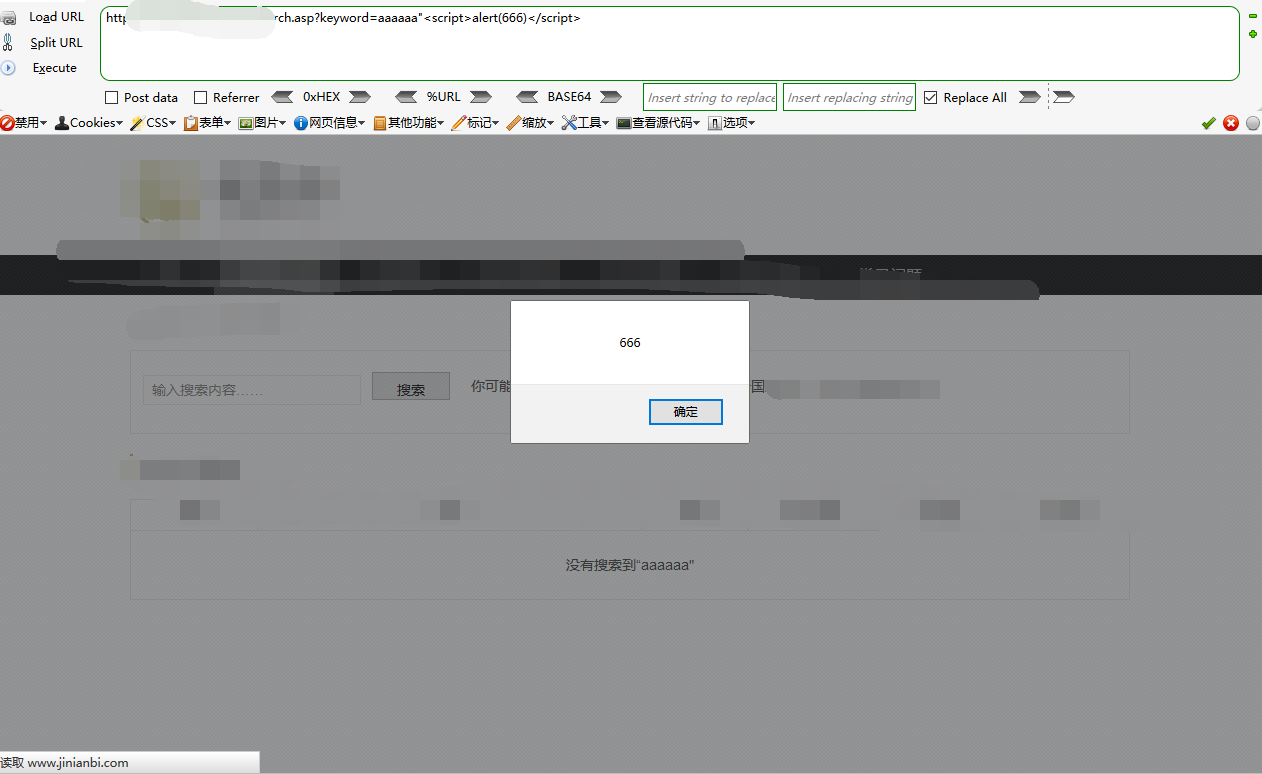Click the 搜索 search button on page
Viewport: 1262px width, 774px height.
pos(411,388)
